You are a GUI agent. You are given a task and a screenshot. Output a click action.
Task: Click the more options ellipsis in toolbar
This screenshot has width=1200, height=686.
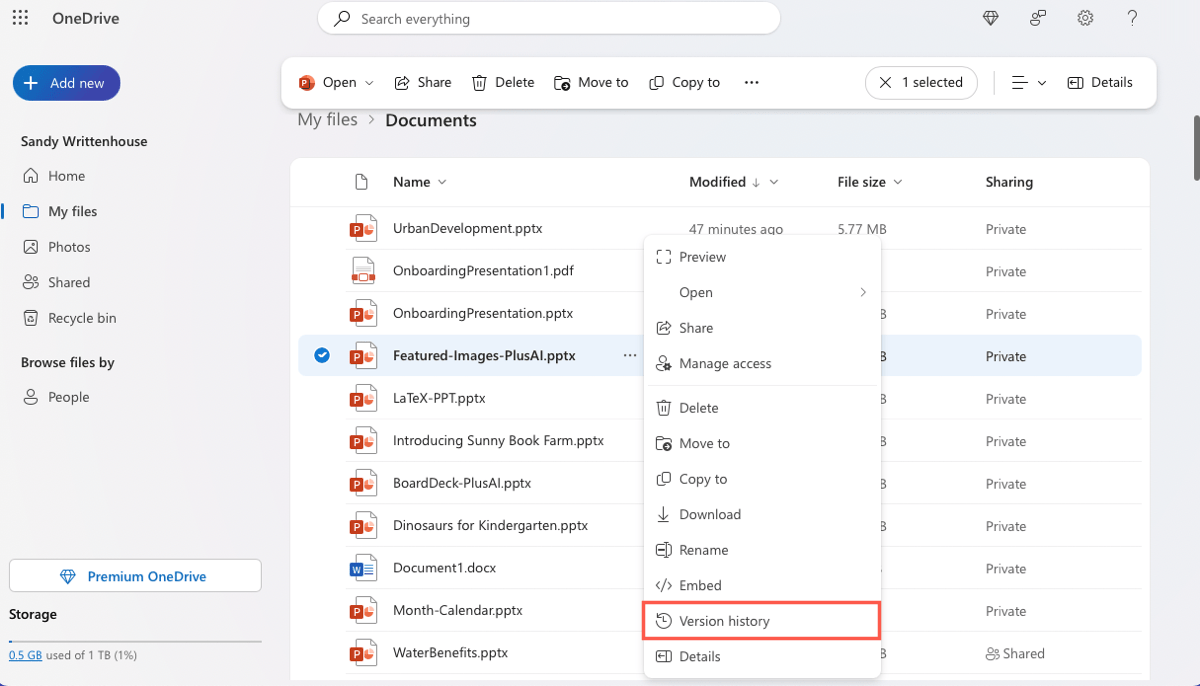tap(752, 83)
